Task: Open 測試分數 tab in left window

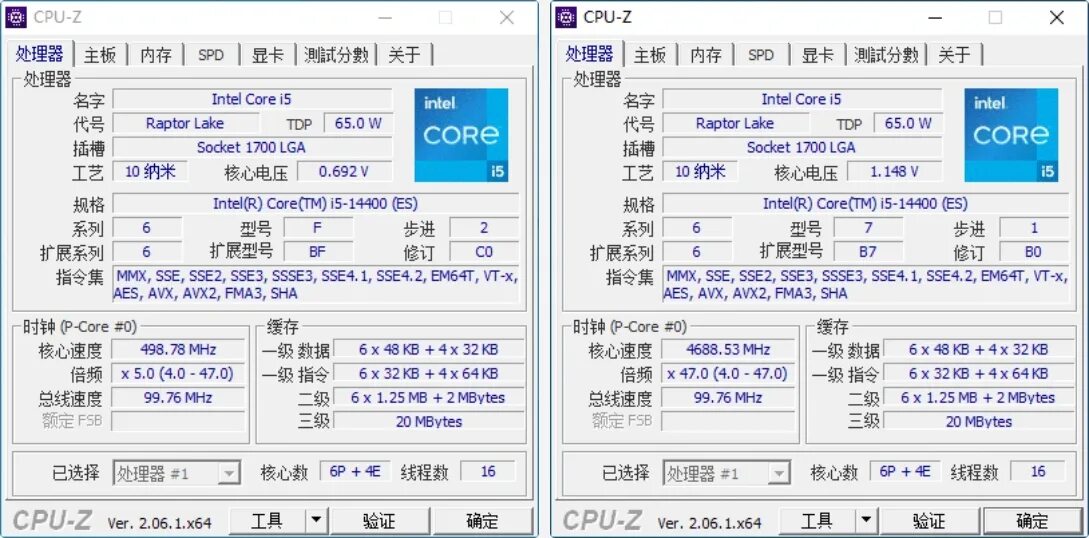Action: tap(336, 55)
